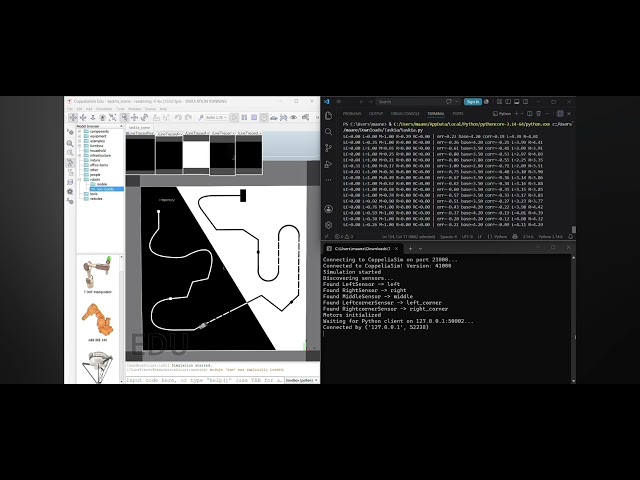The width and height of the screenshot is (640, 480).
Task: Open the Tools menu in CoppeliaSim
Action: 120,109
